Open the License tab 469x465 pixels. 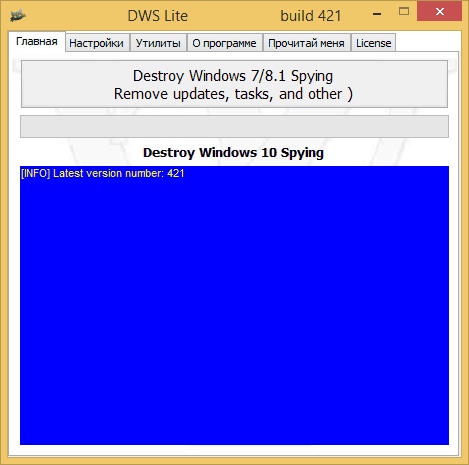pyautogui.click(x=373, y=43)
